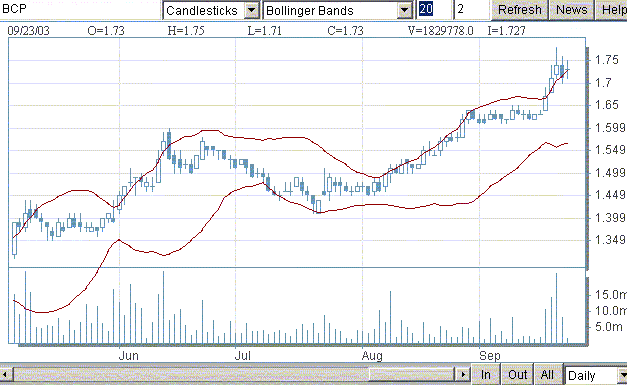Screen dimensions: 627x385
Task: Click the H=1.75 high value
Action: [x=186, y=31]
